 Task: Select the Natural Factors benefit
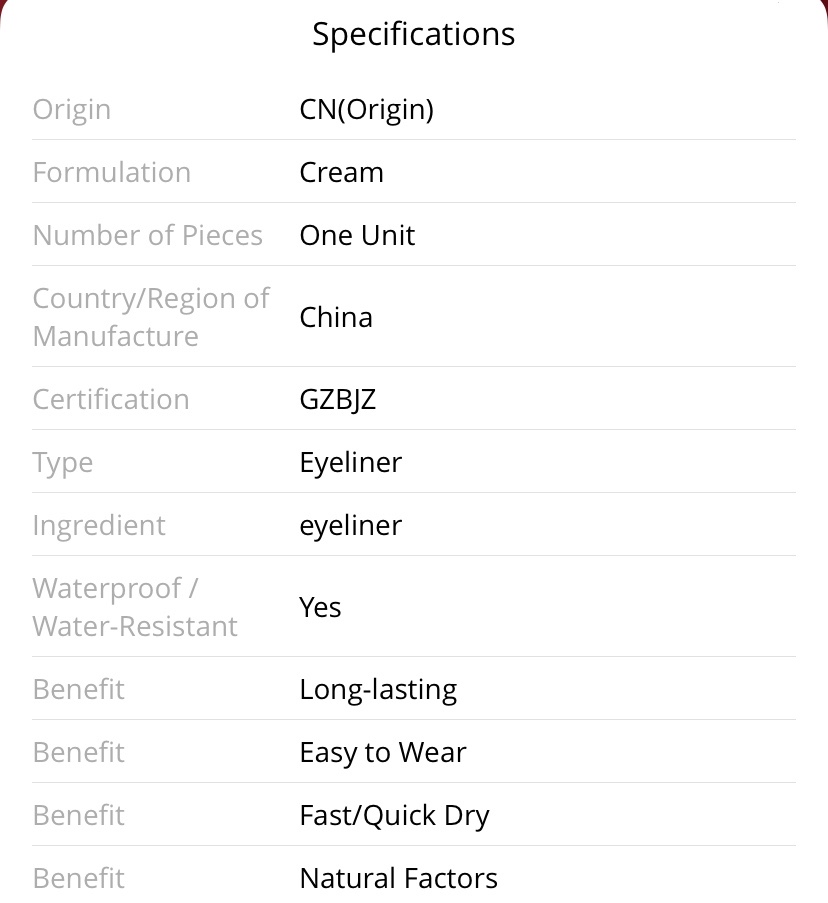(x=398, y=879)
